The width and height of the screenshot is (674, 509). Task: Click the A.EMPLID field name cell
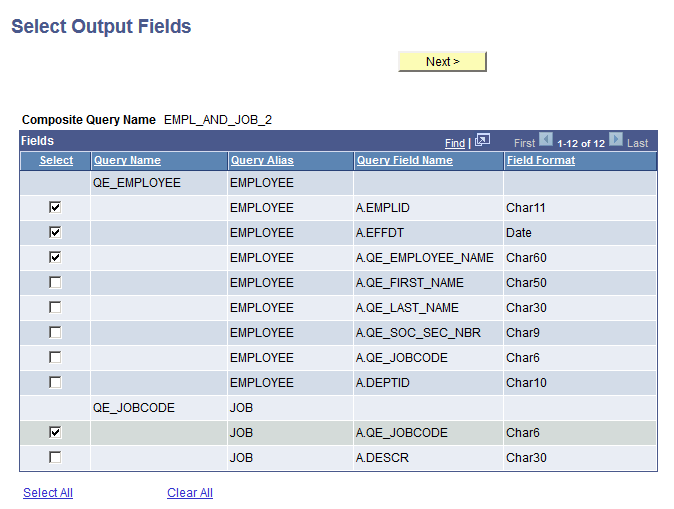[383, 208]
